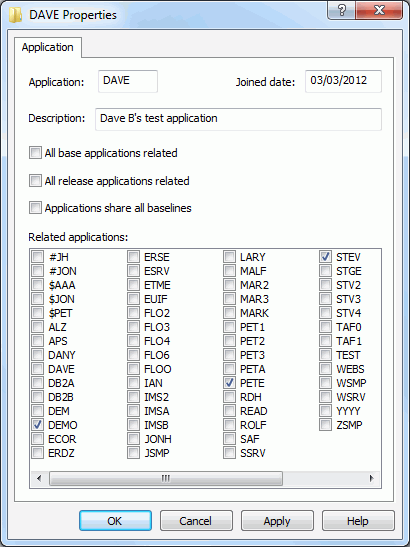The height and width of the screenshot is (547, 410).
Task: Click the DAVE Properties folder icon
Action: (x=15, y=15)
